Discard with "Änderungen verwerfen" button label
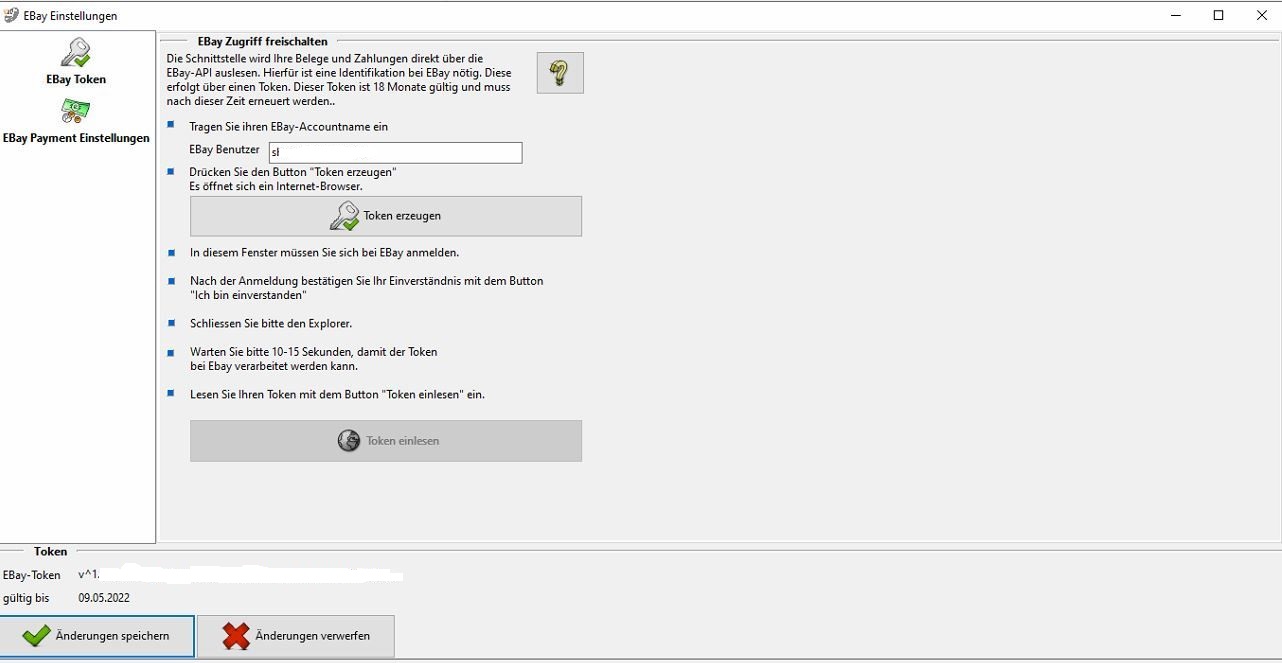The height and width of the screenshot is (663, 1282). [x=312, y=636]
